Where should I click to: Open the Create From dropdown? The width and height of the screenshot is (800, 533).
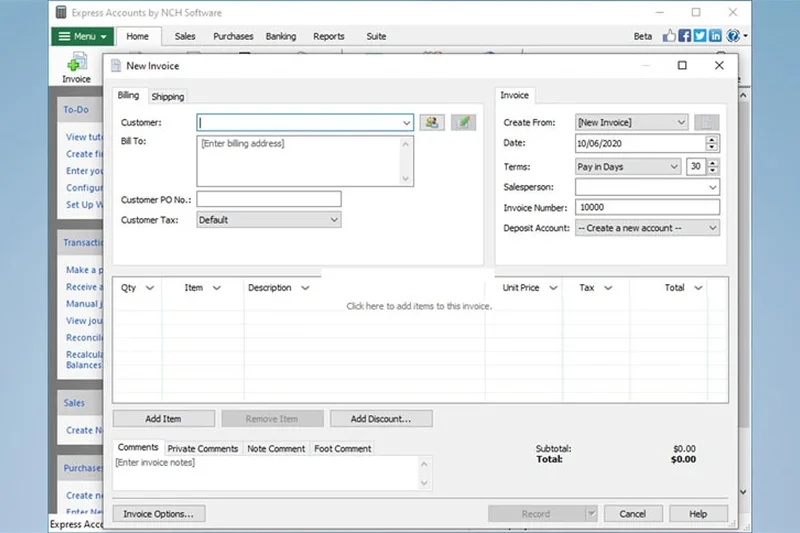click(x=631, y=122)
